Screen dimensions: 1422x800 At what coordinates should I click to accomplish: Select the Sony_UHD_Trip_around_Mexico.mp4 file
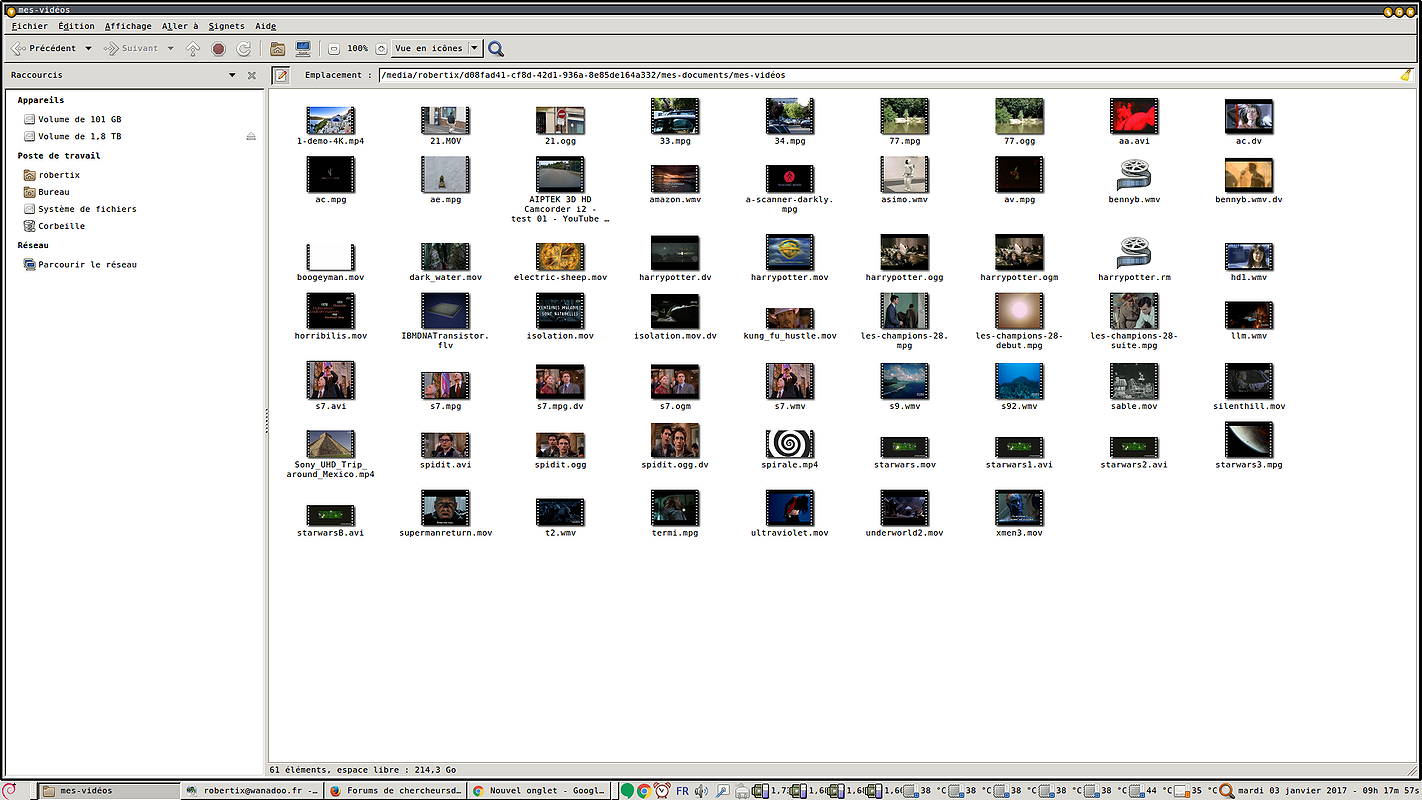330,444
